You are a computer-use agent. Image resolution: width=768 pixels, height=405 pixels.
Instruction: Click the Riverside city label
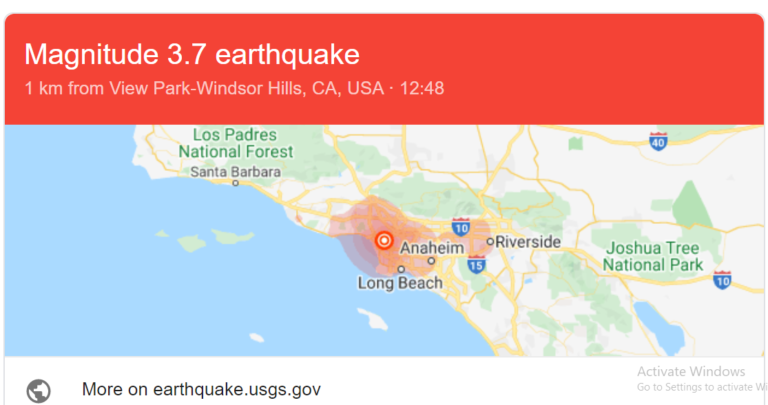click(528, 241)
